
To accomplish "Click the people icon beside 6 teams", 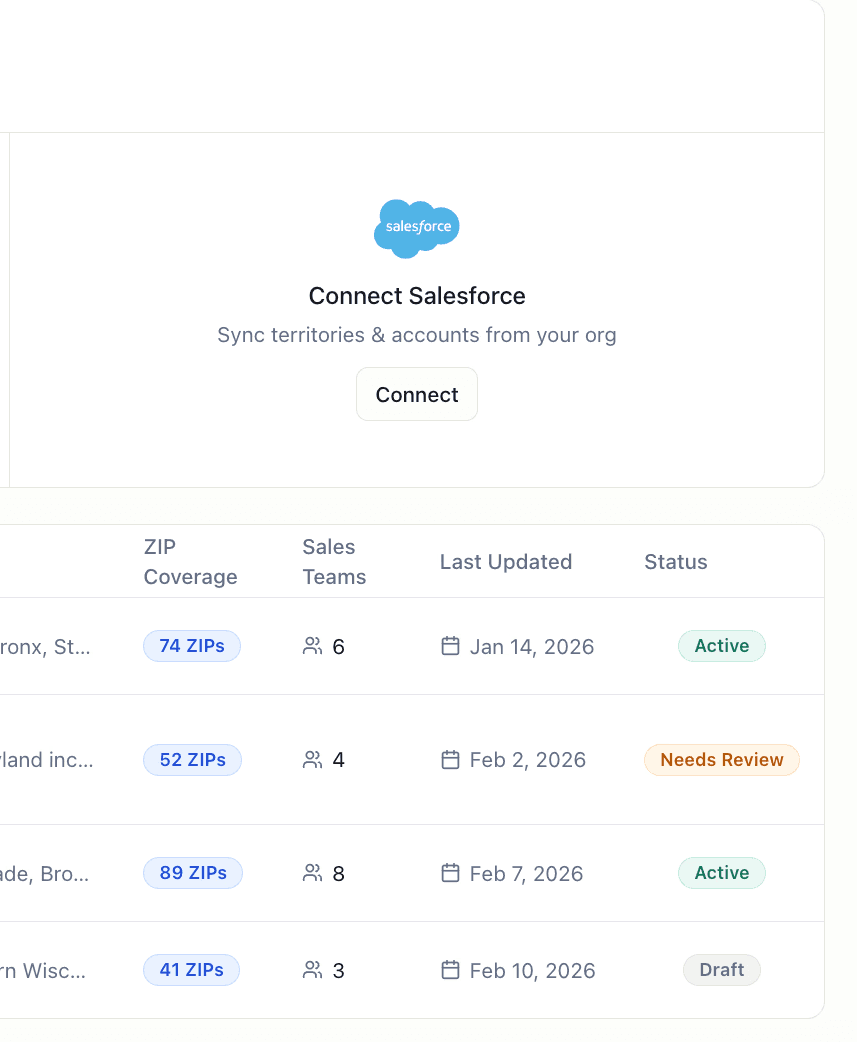I will pyautogui.click(x=312, y=646).
